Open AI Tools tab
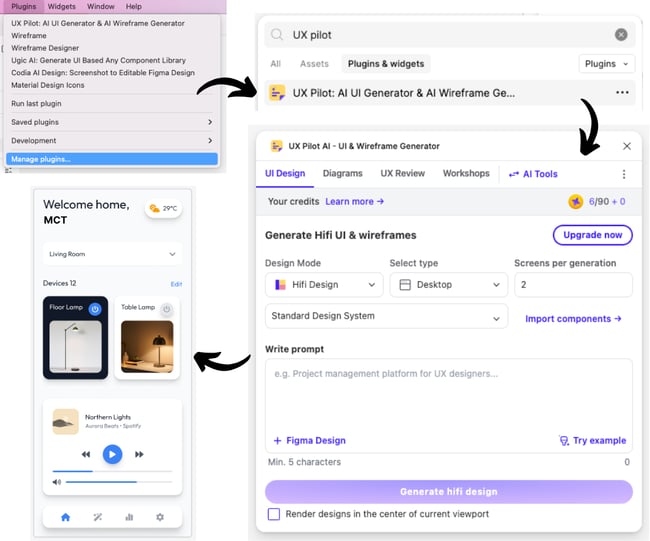Image resolution: width=650 pixels, height=541 pixels. [533, 174]
